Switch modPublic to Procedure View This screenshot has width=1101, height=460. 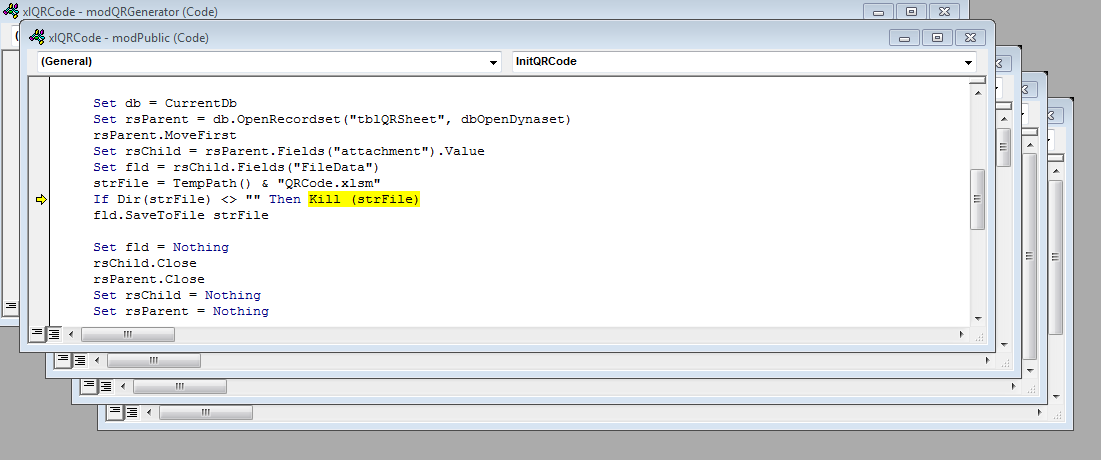pyautogui.click(x=37, y=335)
